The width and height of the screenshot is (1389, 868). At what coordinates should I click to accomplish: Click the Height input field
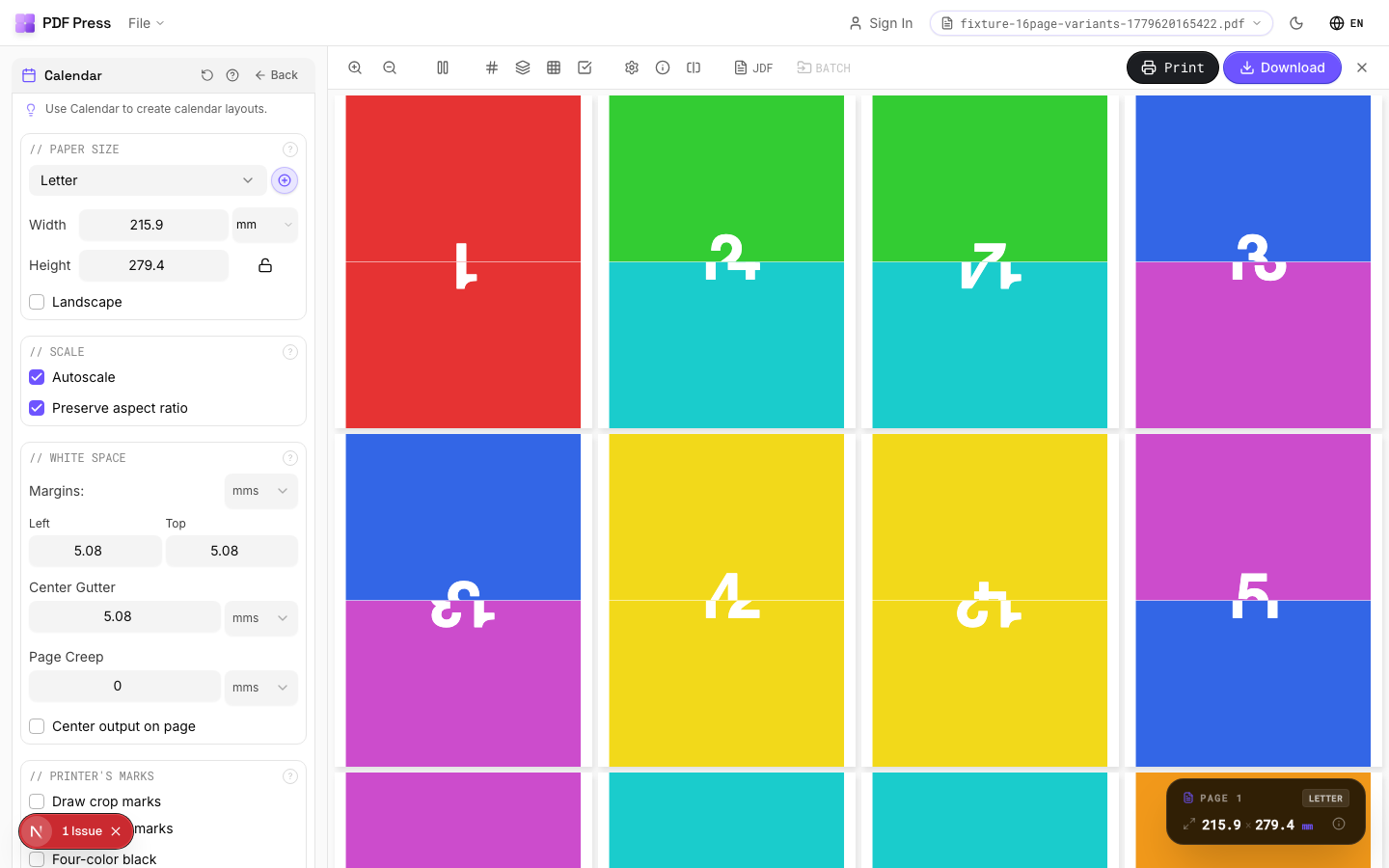pos(153,265)
